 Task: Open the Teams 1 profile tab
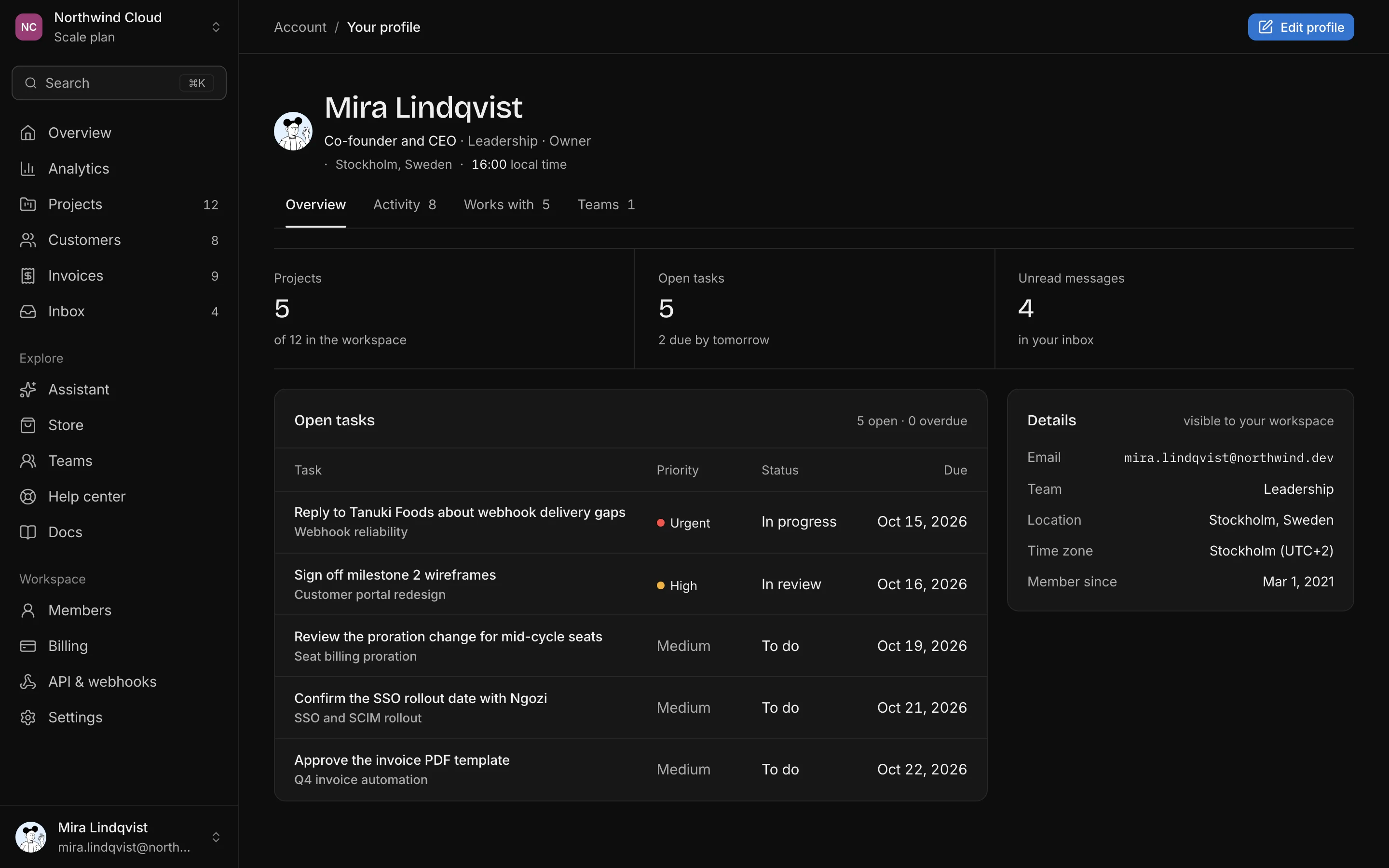606,205
